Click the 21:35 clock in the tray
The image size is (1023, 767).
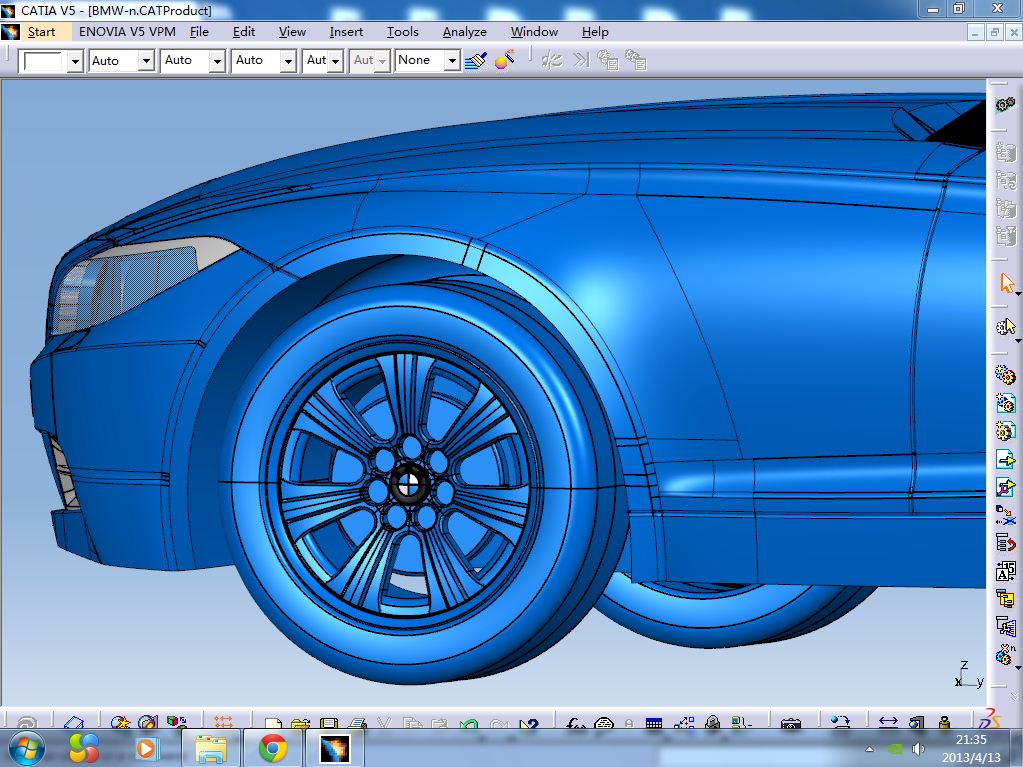coord(971,740)
